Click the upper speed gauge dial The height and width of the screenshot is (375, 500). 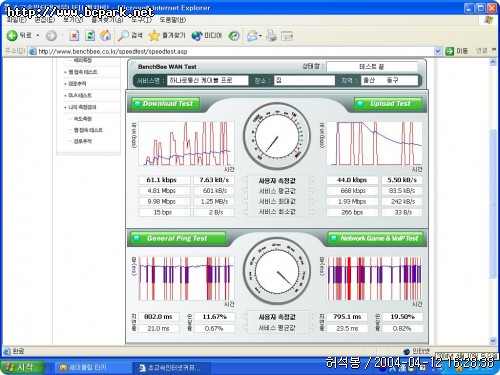[x=277, y=136]
